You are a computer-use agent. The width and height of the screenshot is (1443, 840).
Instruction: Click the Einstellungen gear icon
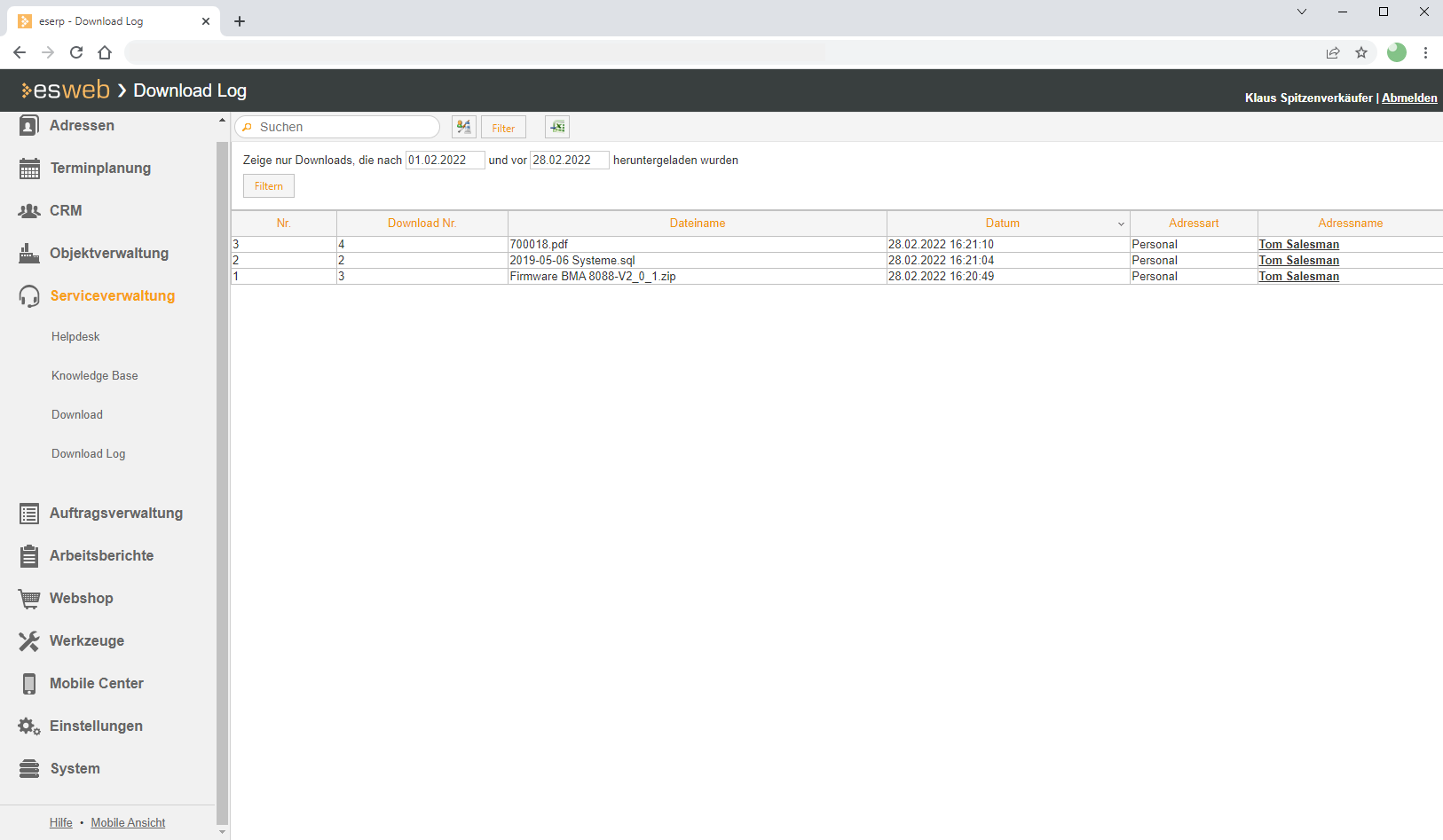(29, 726)
